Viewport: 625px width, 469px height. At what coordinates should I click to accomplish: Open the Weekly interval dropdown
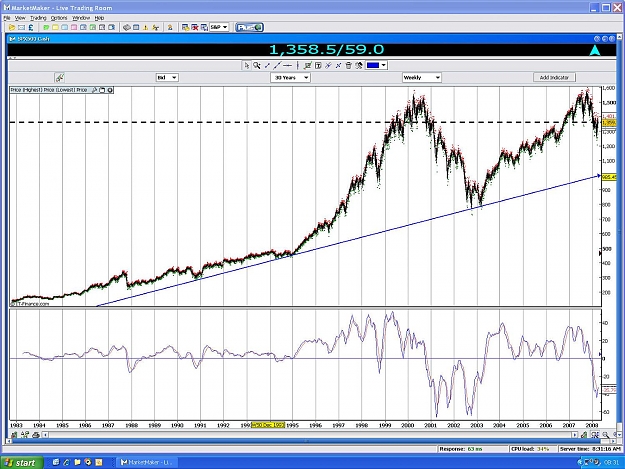point(421,77)
